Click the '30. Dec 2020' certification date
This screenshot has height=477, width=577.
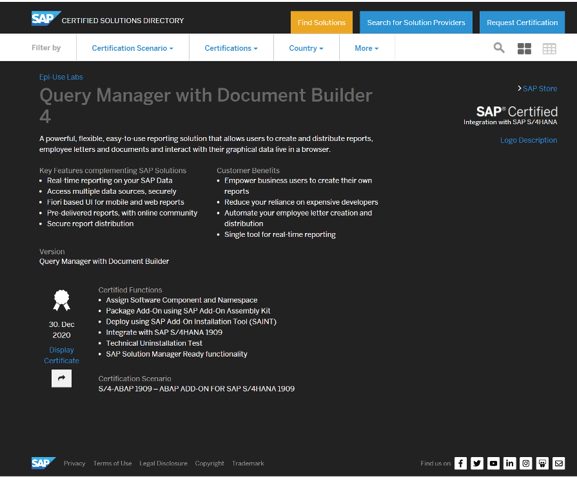[x=61, y=330]
